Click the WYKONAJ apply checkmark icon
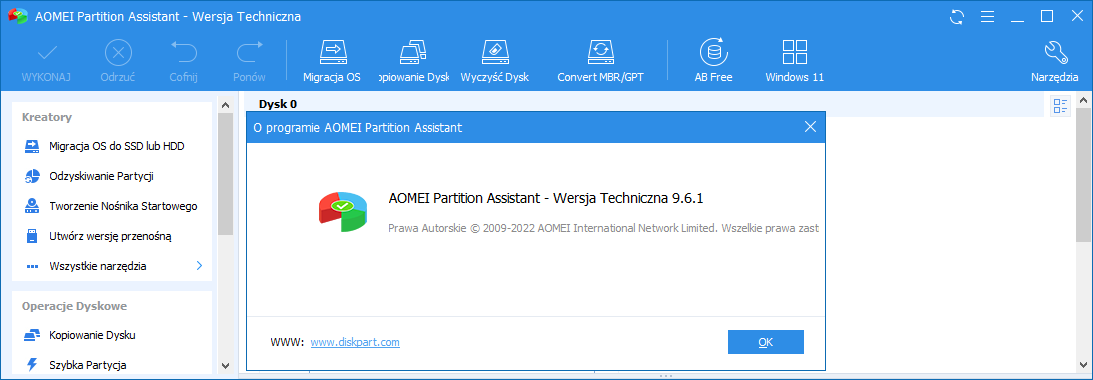Screen dimensions: 1093x380 point(47,53)
